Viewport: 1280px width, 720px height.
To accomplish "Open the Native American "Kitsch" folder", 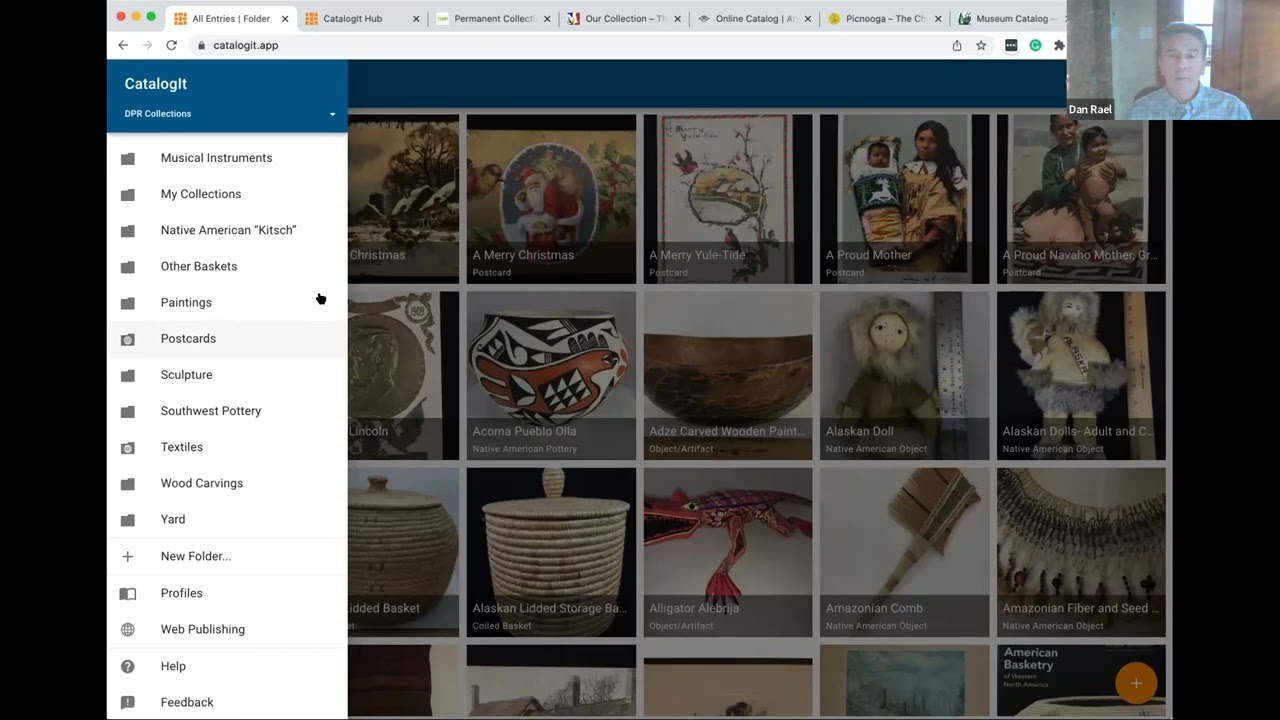I will click(228, 230).
